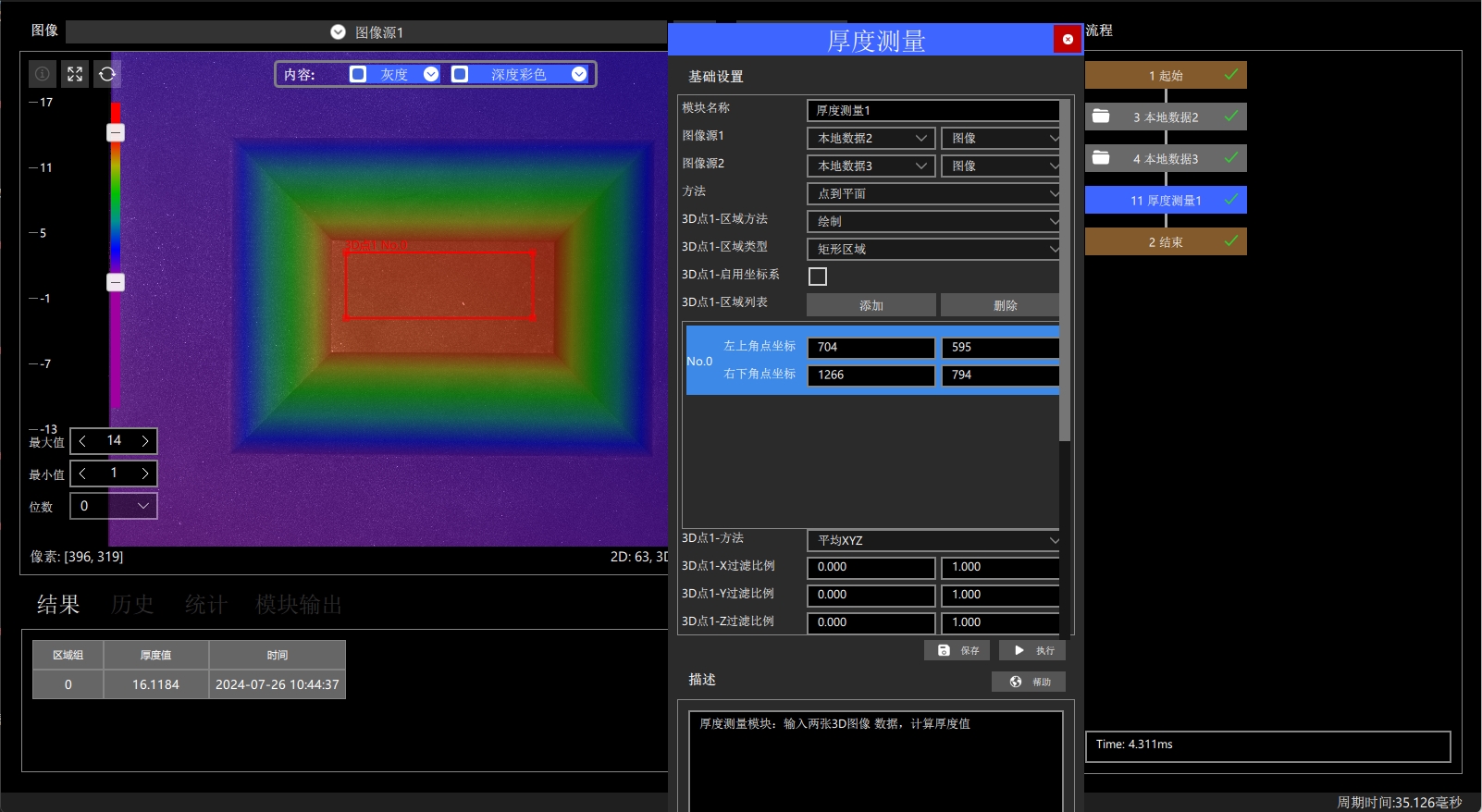Open 3D点1-区域方法 绘制 dropdown
Screen dimensions: 1482x812
(934, 221)
